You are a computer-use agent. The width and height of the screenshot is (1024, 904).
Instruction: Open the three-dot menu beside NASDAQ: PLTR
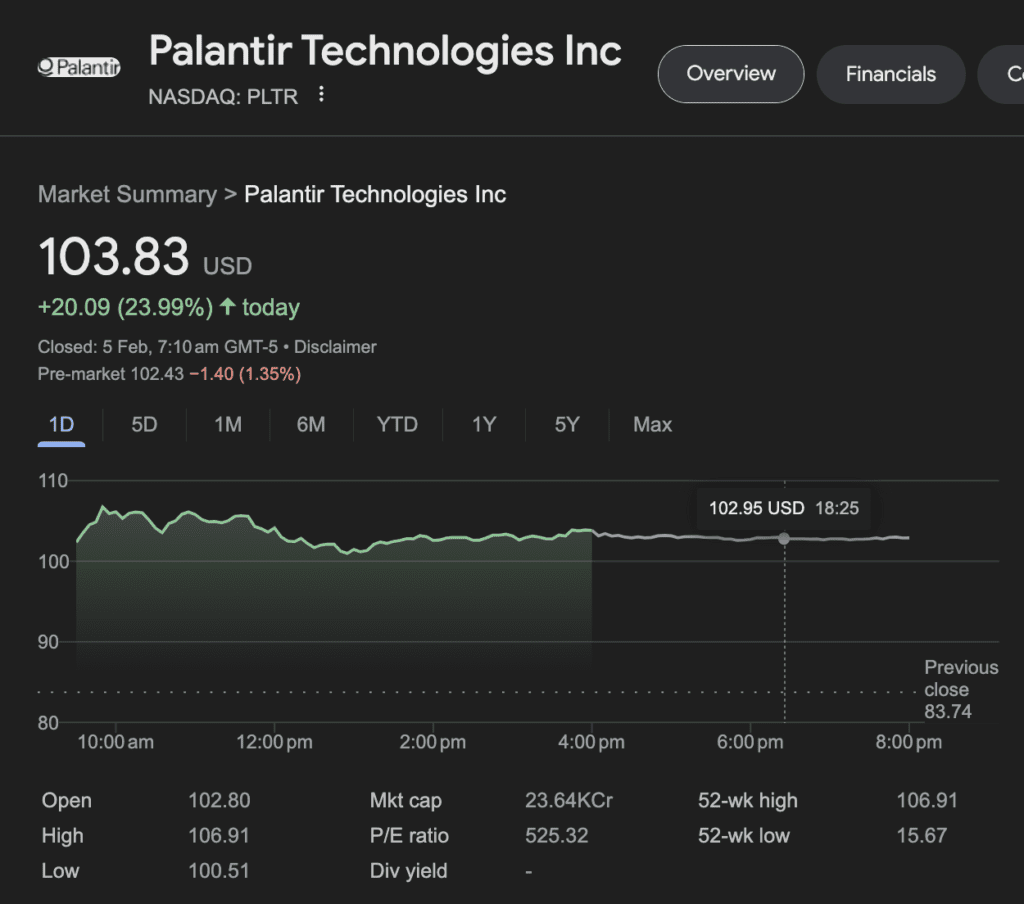320,93
